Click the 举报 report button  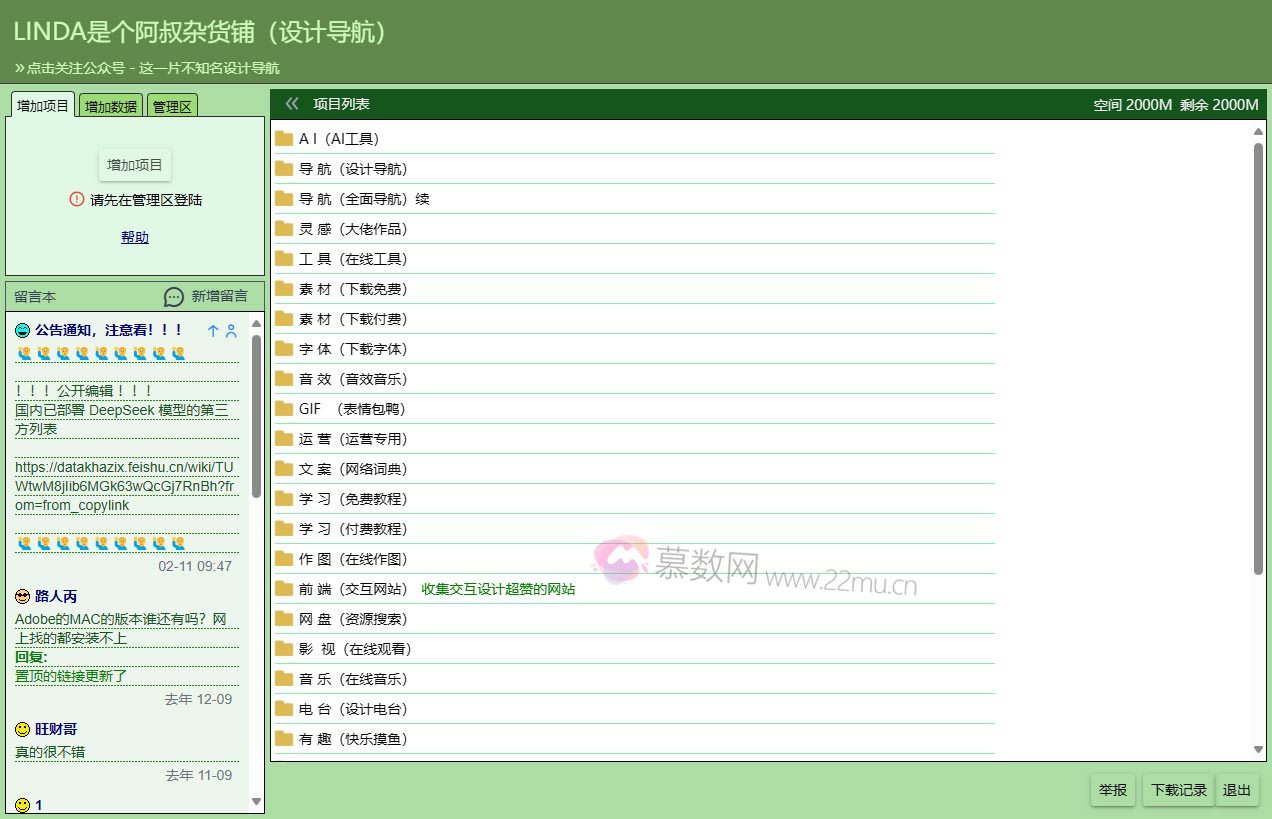pos(1113,790)
